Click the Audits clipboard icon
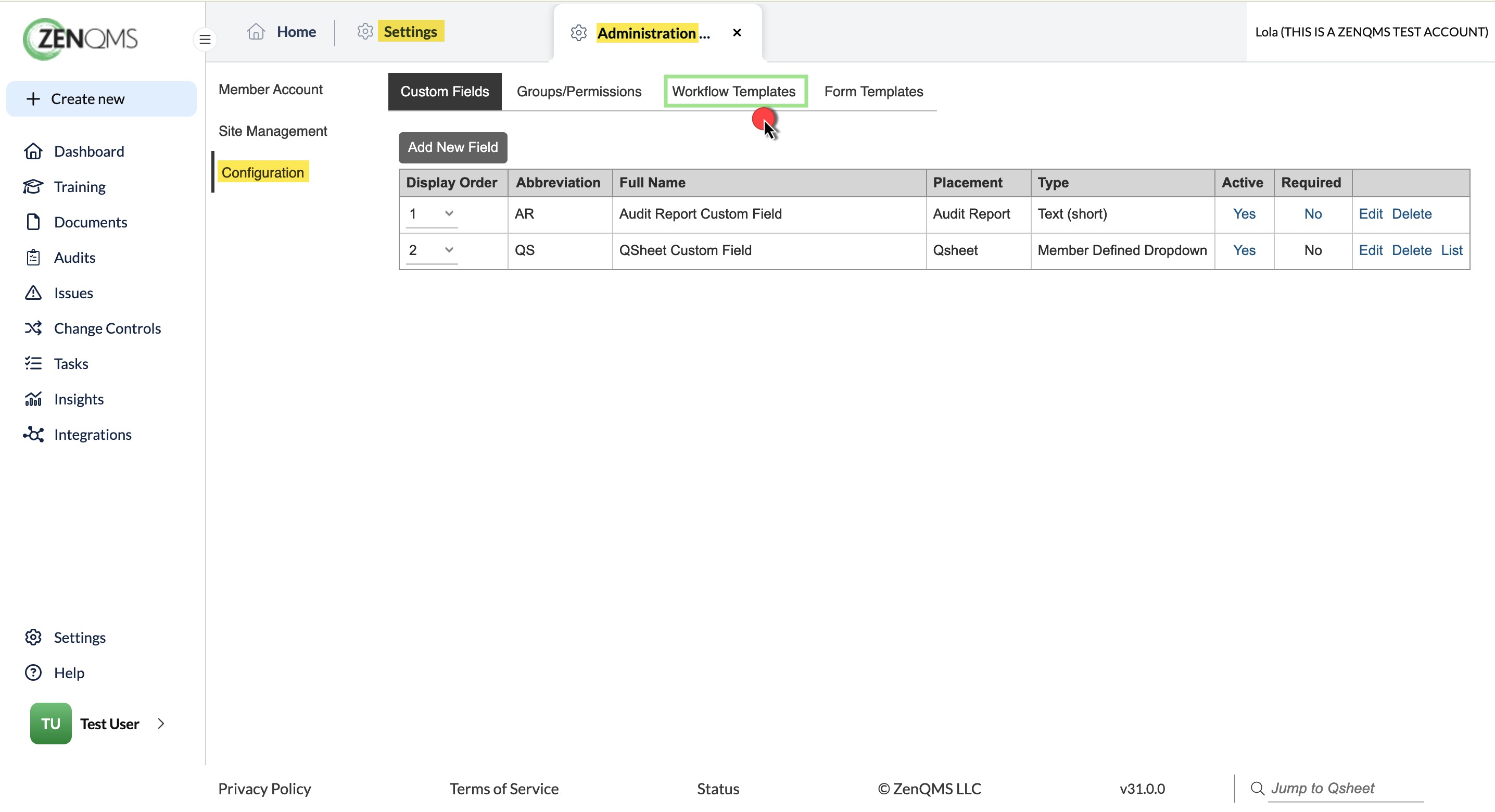1495x812 pixels. click(x=33, y=258)
